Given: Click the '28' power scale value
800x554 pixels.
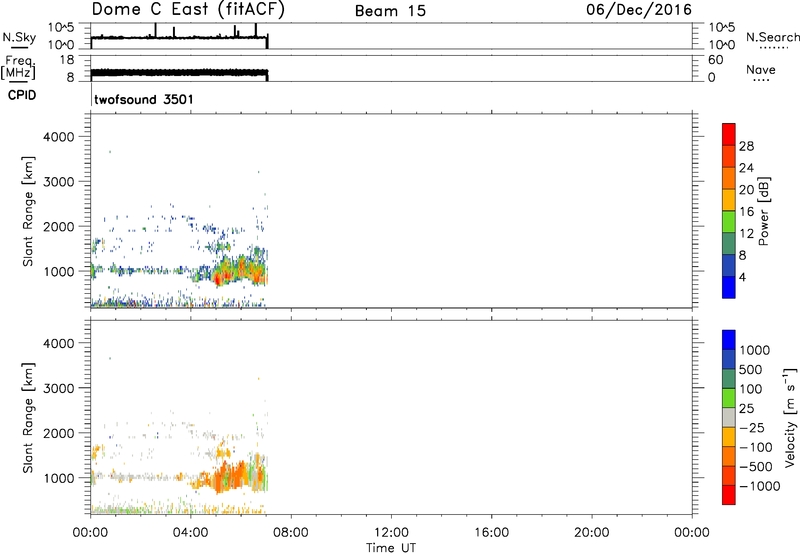Looking at the screenshot, I should pos(746,146).
